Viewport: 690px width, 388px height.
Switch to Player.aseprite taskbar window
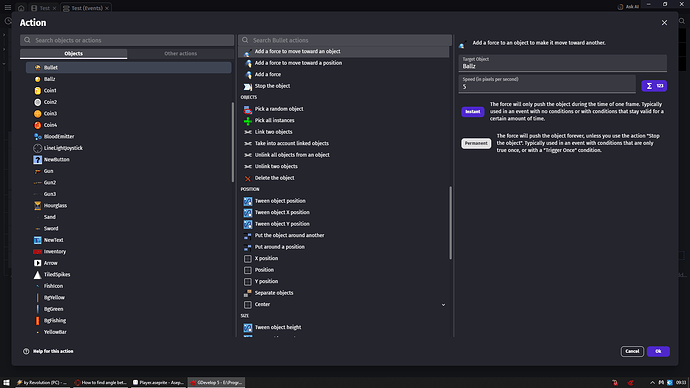[x=158, y=383]
